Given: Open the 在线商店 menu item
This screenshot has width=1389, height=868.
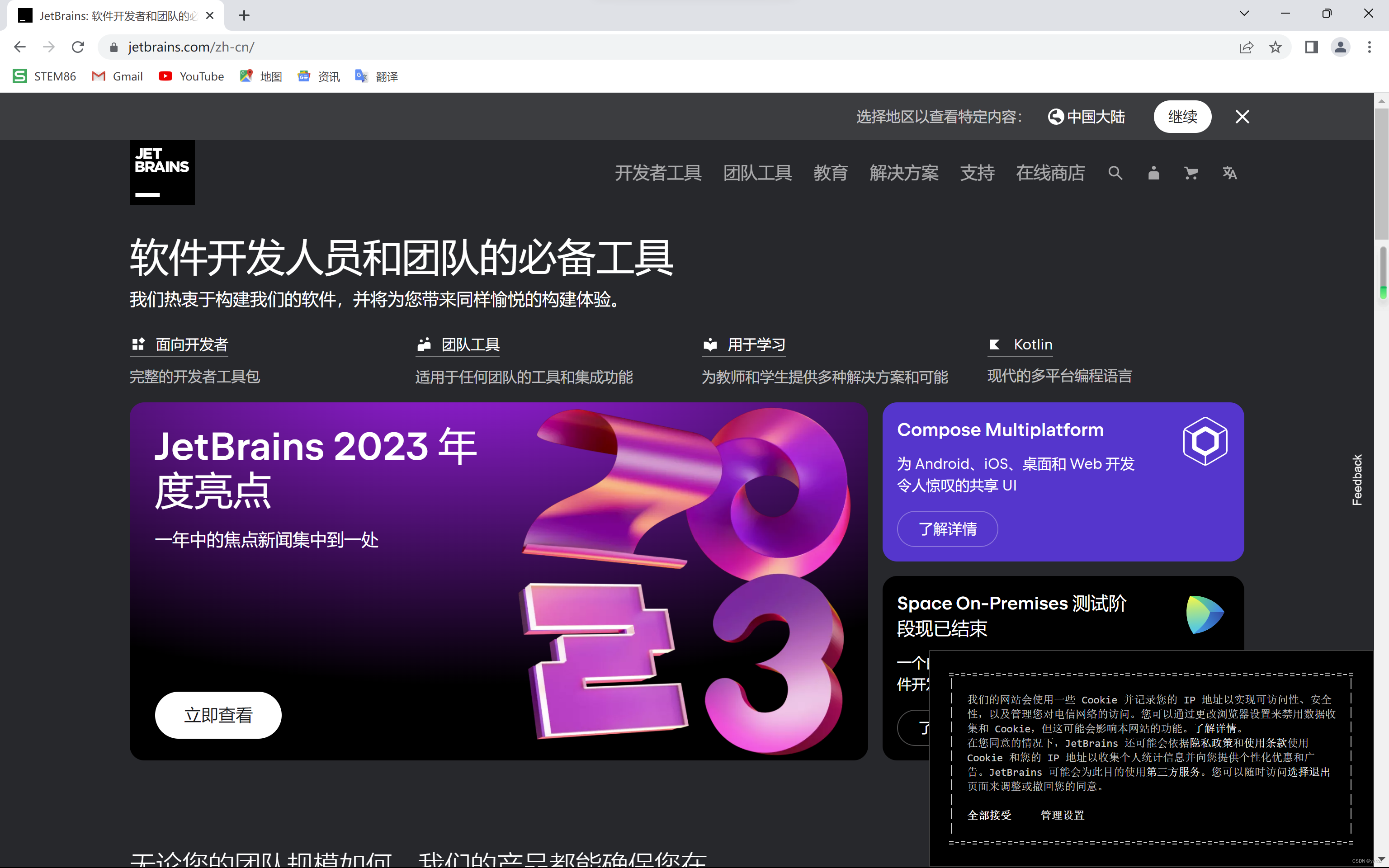Looking at the screenshot, I should click(1050, 173).
